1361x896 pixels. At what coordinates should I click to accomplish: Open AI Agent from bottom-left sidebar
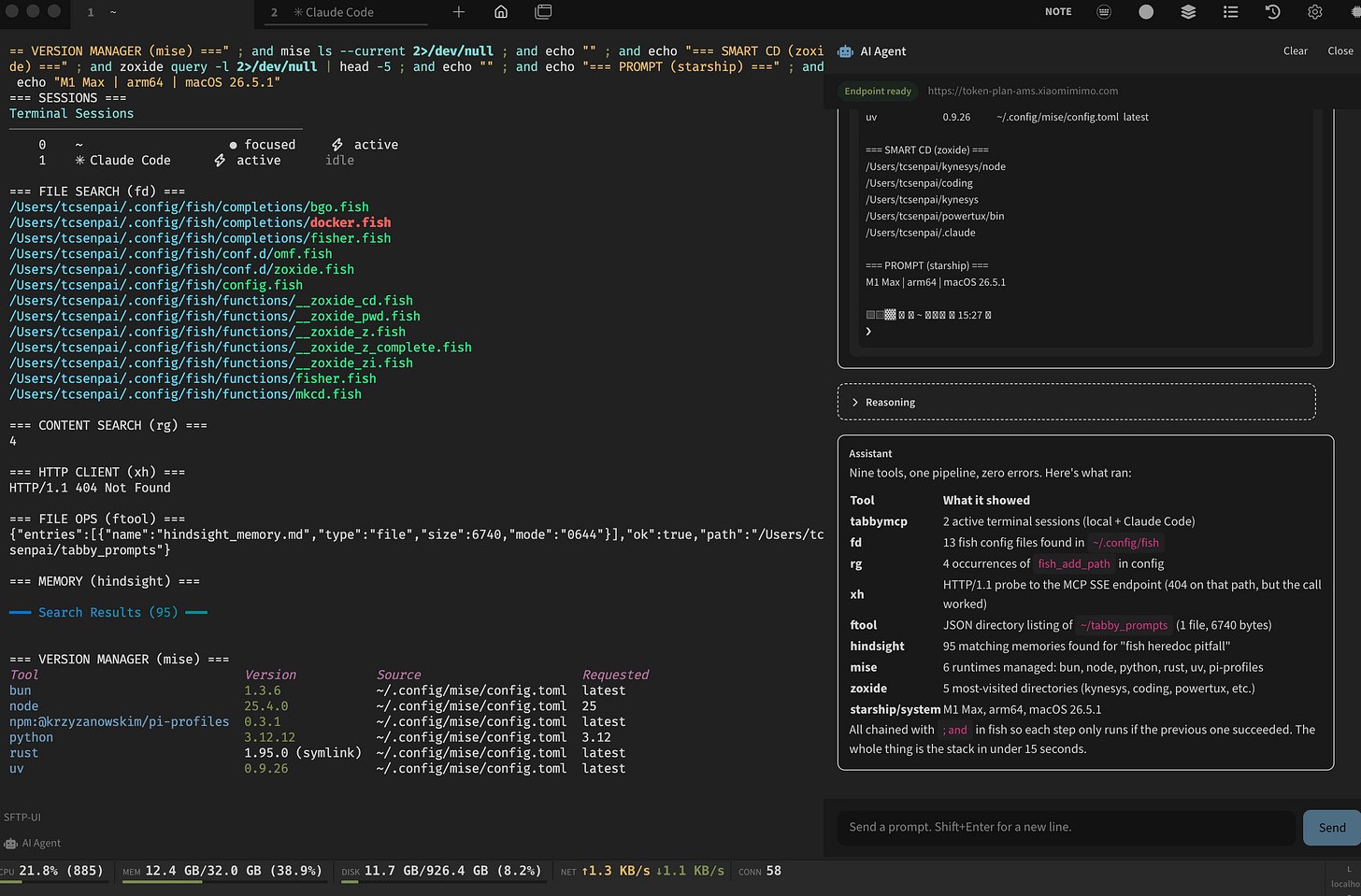33,844
